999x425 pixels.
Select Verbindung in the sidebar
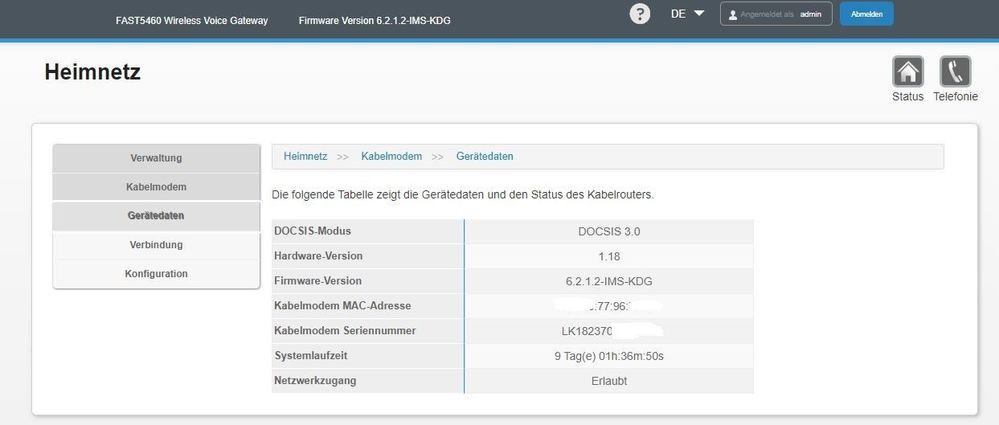pos(156,245)
